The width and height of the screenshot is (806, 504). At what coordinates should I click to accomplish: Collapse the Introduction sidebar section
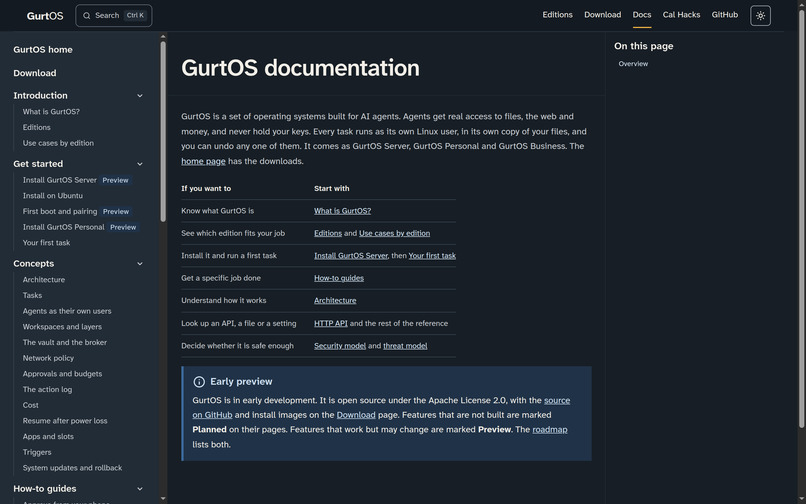140,96
